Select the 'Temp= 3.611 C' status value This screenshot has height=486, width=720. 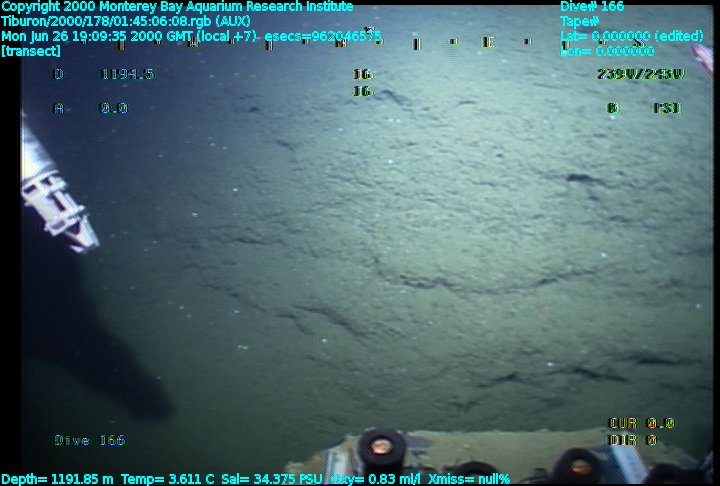pos(168,479)
